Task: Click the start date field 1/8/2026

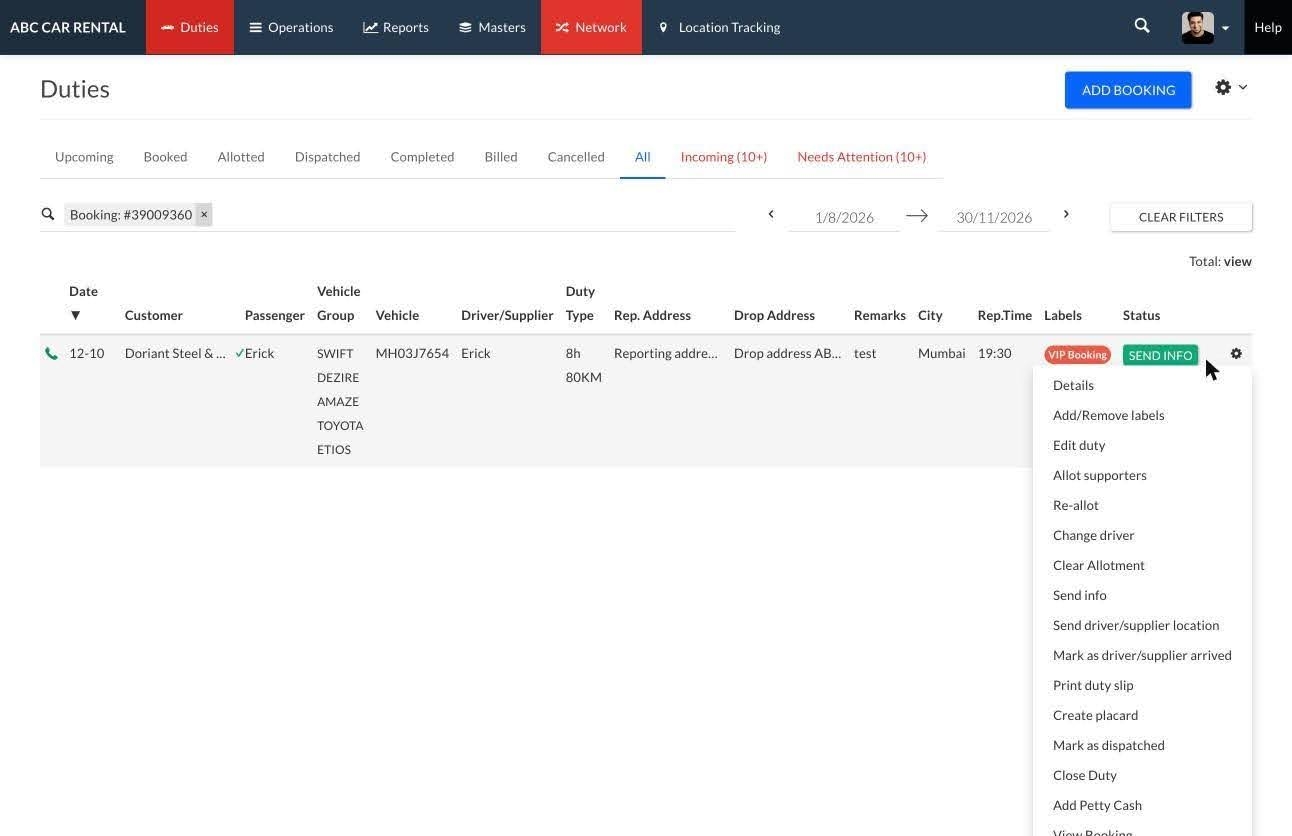Action: click(x=844, y=217)
